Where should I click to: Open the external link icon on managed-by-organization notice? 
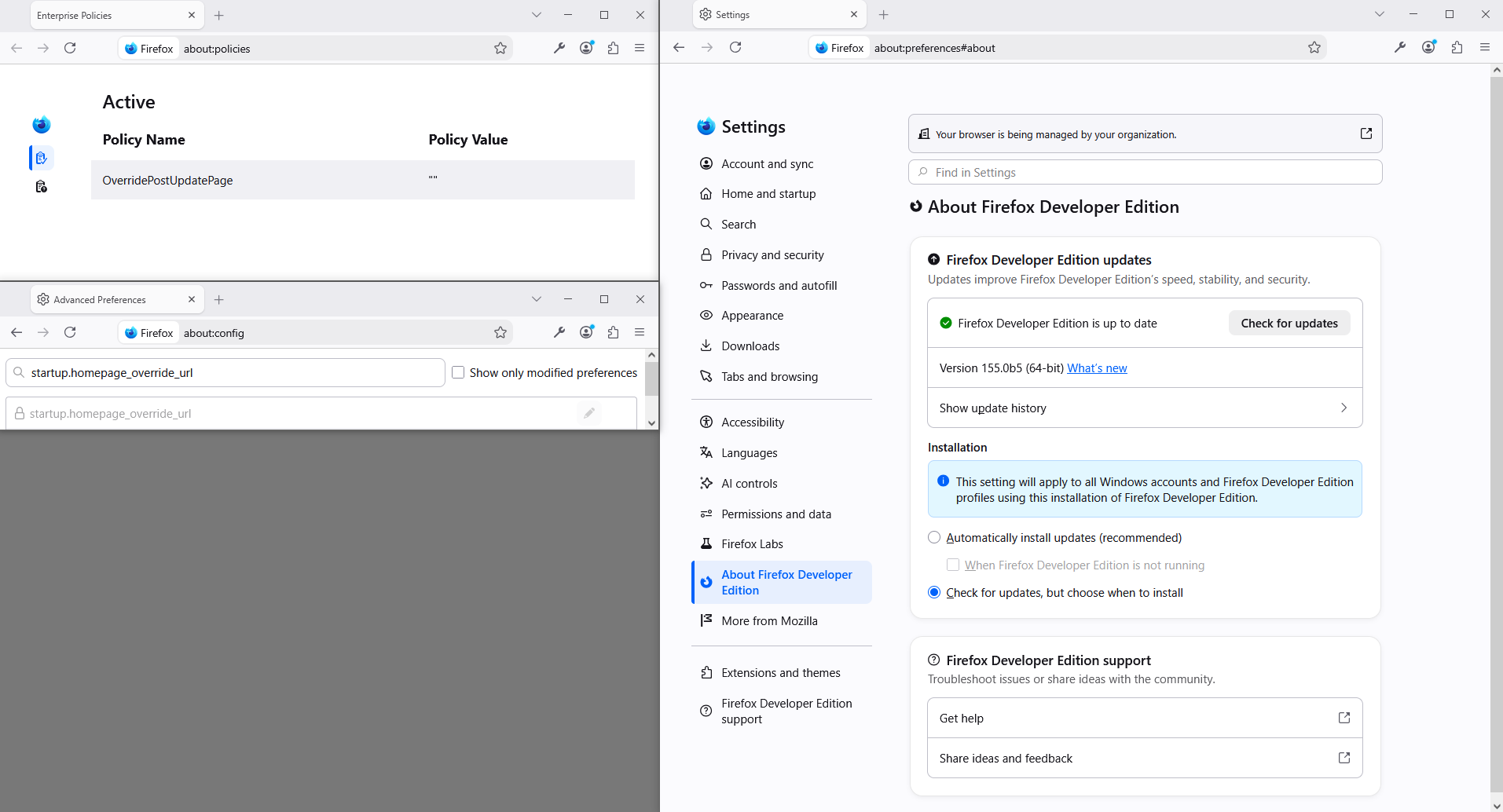coord(1366,134)
